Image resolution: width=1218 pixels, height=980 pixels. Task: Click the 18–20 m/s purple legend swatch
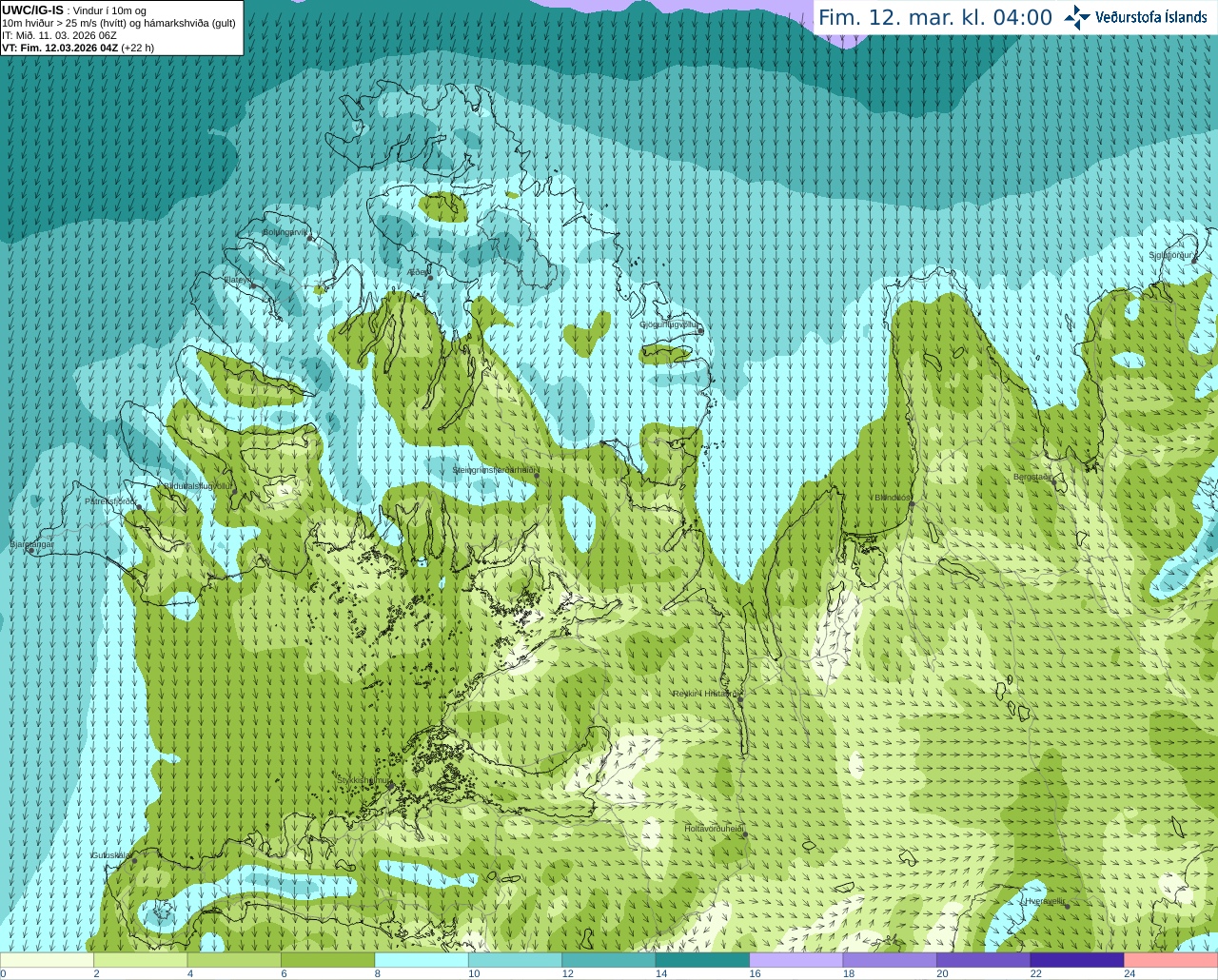[890, 960]
